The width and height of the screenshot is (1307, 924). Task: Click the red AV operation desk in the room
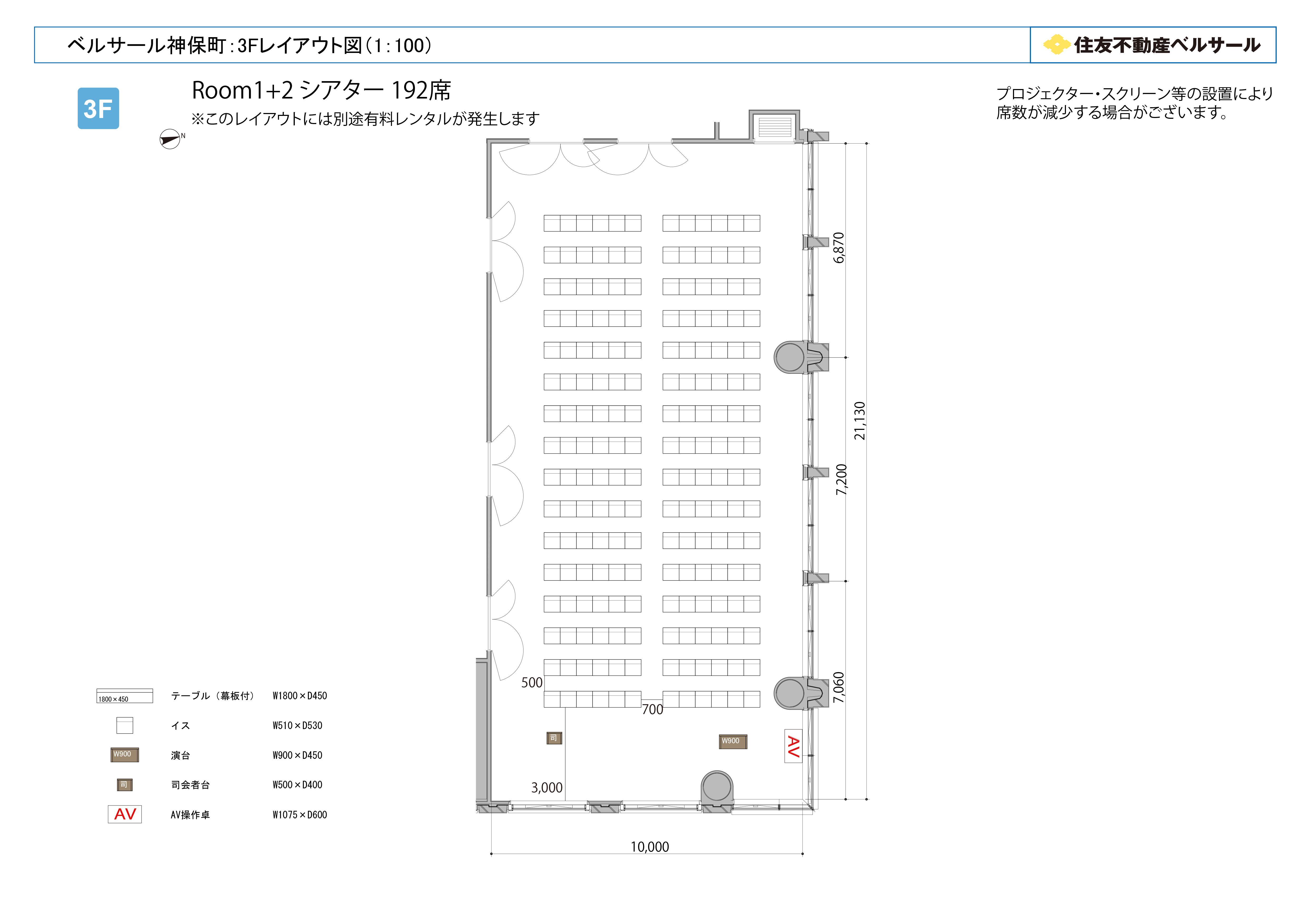[x=794, y=746]
